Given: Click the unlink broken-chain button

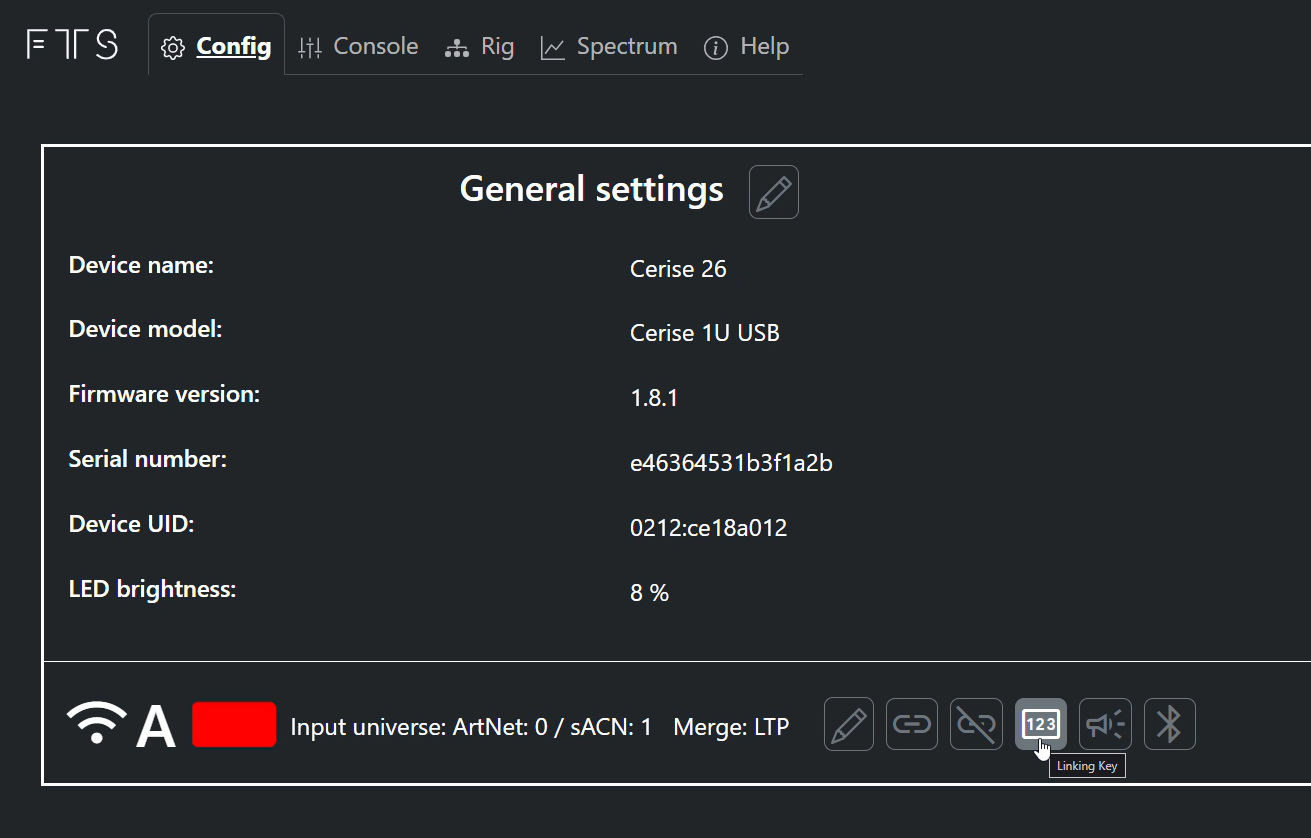Looking at the screenshot, I should click(x=976, y=724).
